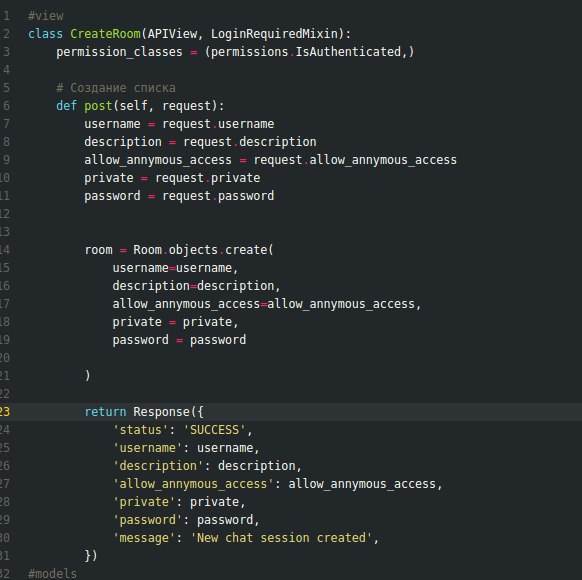Screen dimensions: 582x580
Task: Click the method name 'post'
Action: click(98, 106)
